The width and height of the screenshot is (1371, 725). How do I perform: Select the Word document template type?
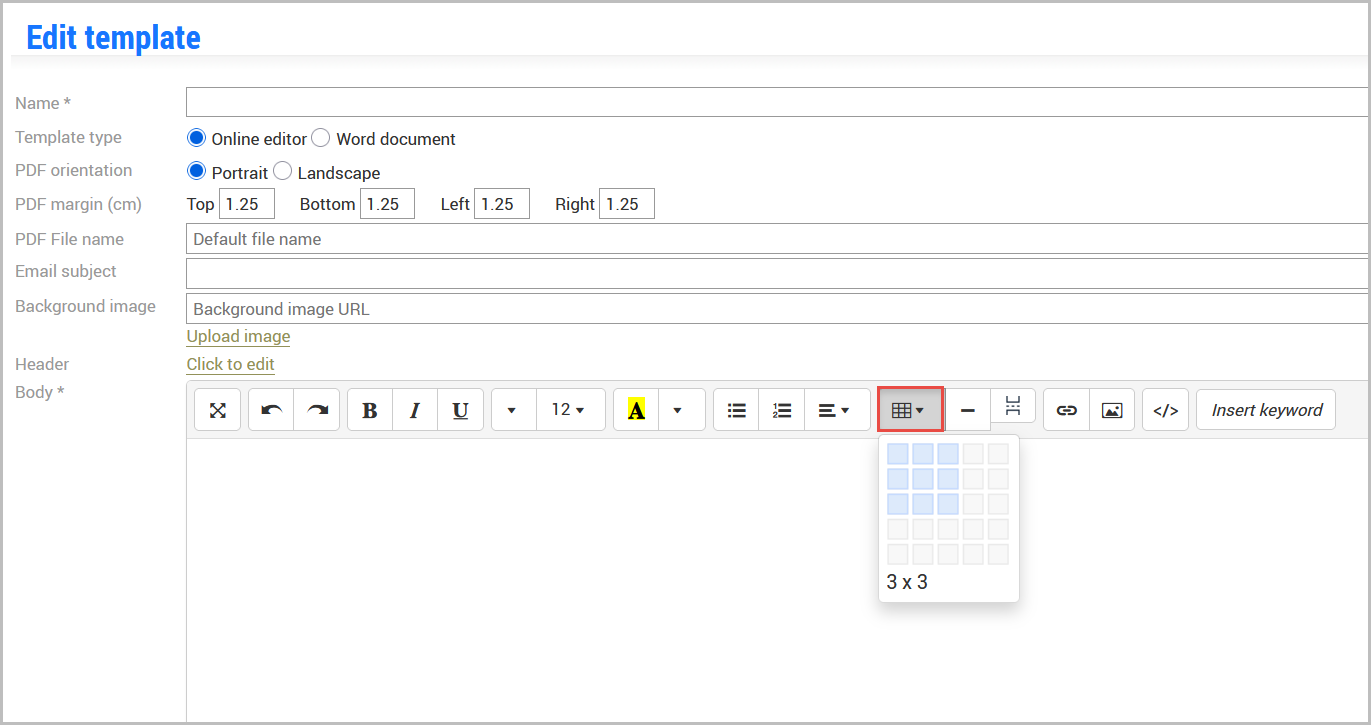(x=321, y=138)
